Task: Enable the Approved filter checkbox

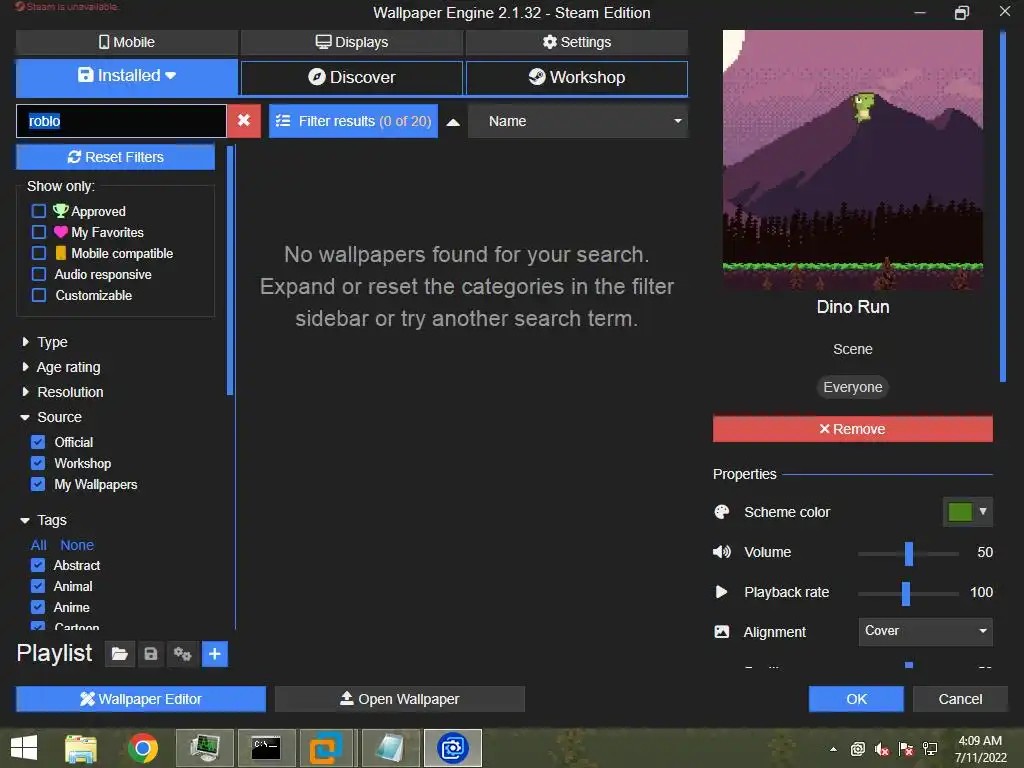Action: (x=39, y=211)
